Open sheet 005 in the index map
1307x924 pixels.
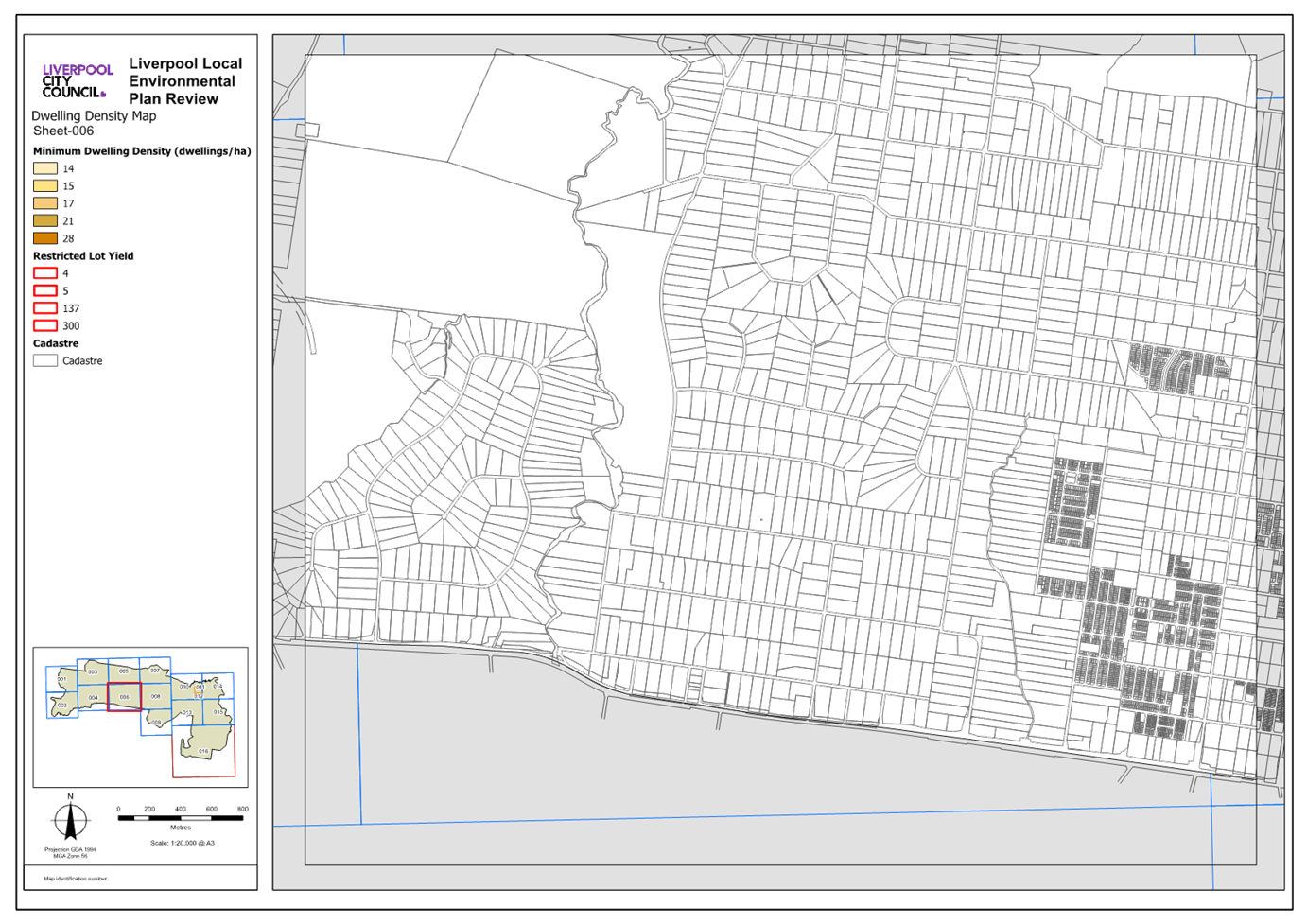(x=124, y=671)
